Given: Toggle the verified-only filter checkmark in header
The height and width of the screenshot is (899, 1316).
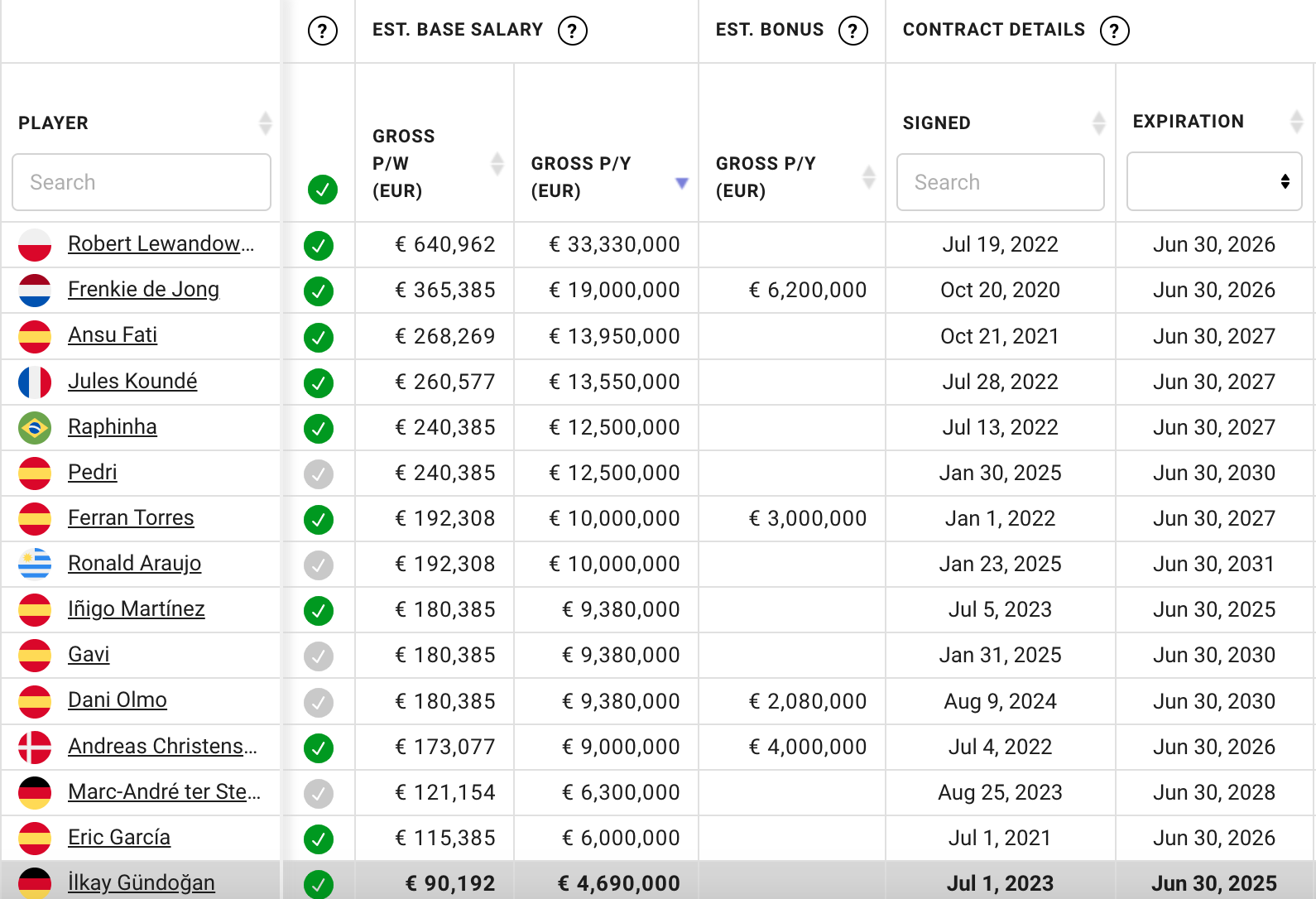Looking at the screenshot, I should [x=323, y=190].
